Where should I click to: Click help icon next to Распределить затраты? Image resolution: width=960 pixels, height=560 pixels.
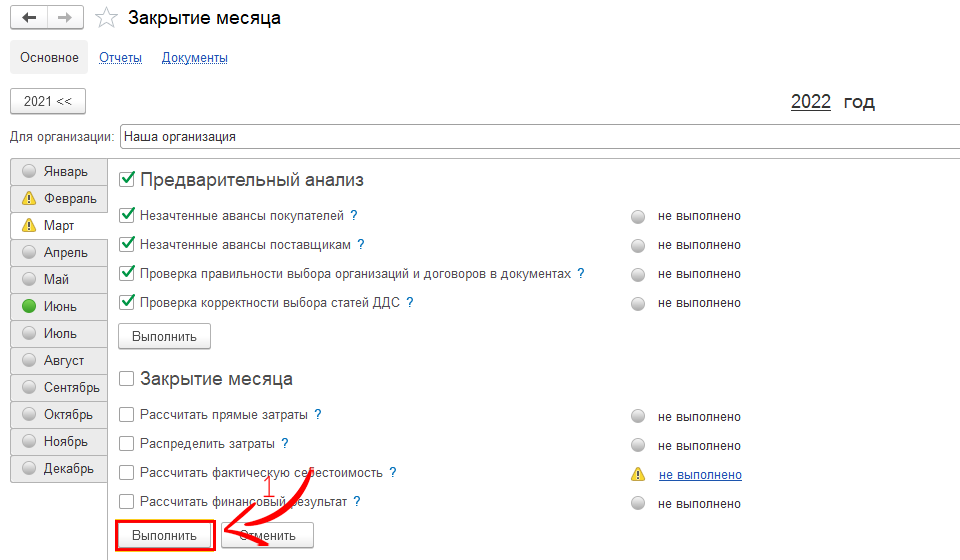(x=285, y=443)
